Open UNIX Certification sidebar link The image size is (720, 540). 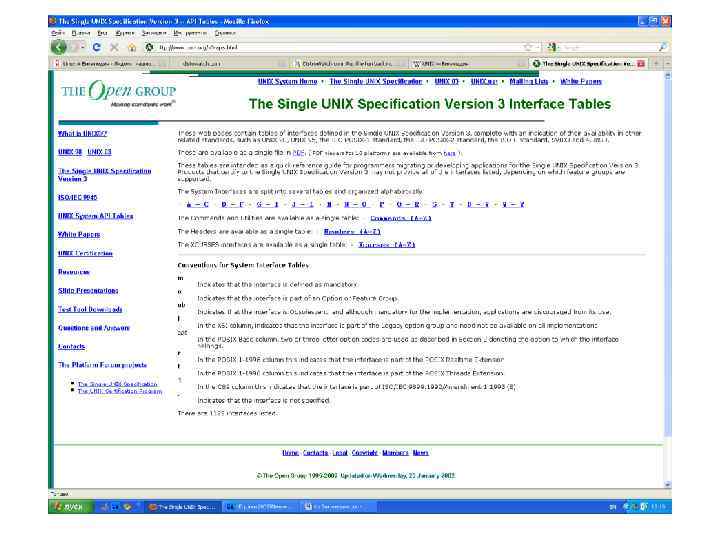click(85, 253)
